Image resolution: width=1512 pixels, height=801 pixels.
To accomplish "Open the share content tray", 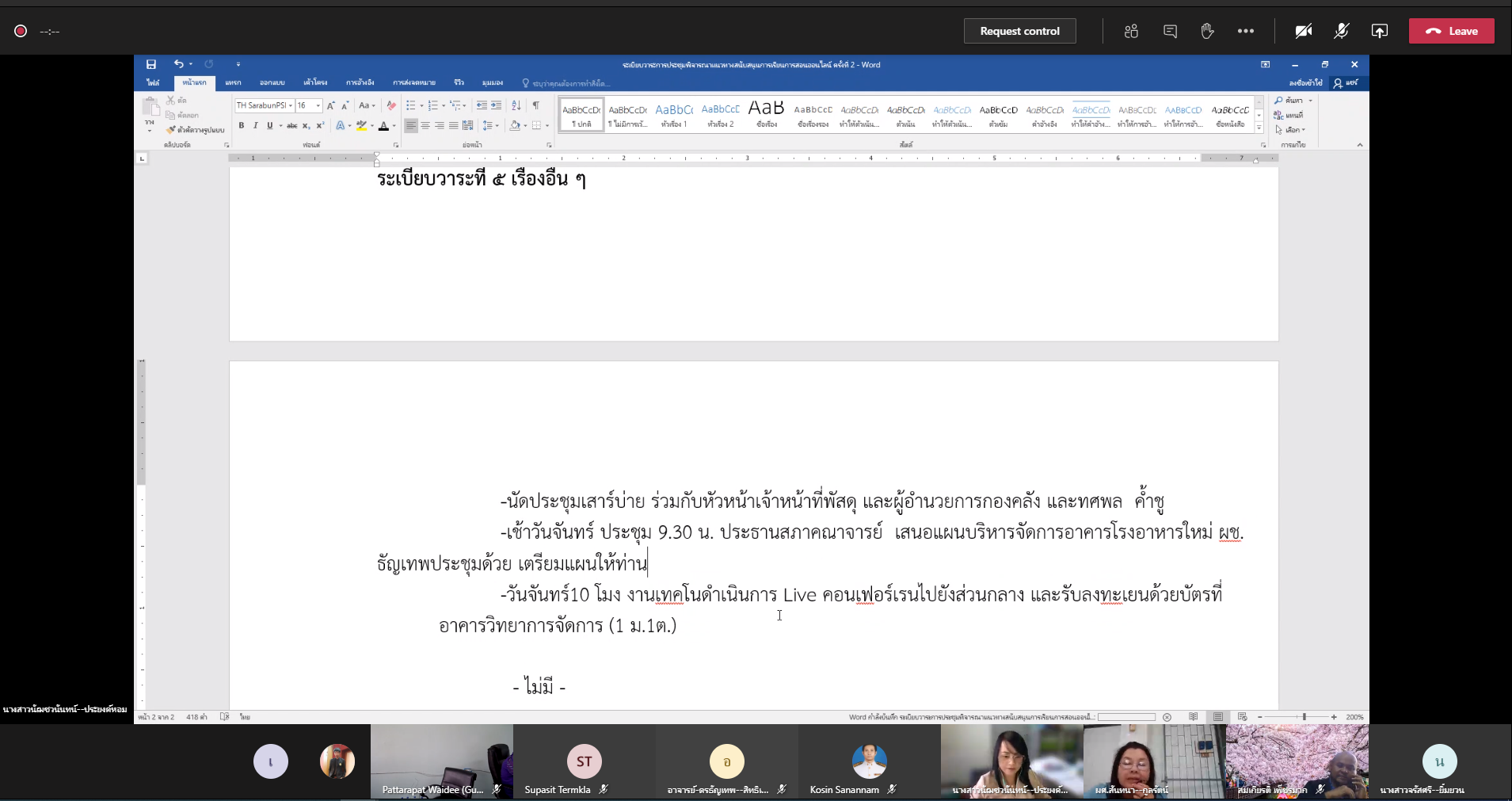I will coord(1380,31).
